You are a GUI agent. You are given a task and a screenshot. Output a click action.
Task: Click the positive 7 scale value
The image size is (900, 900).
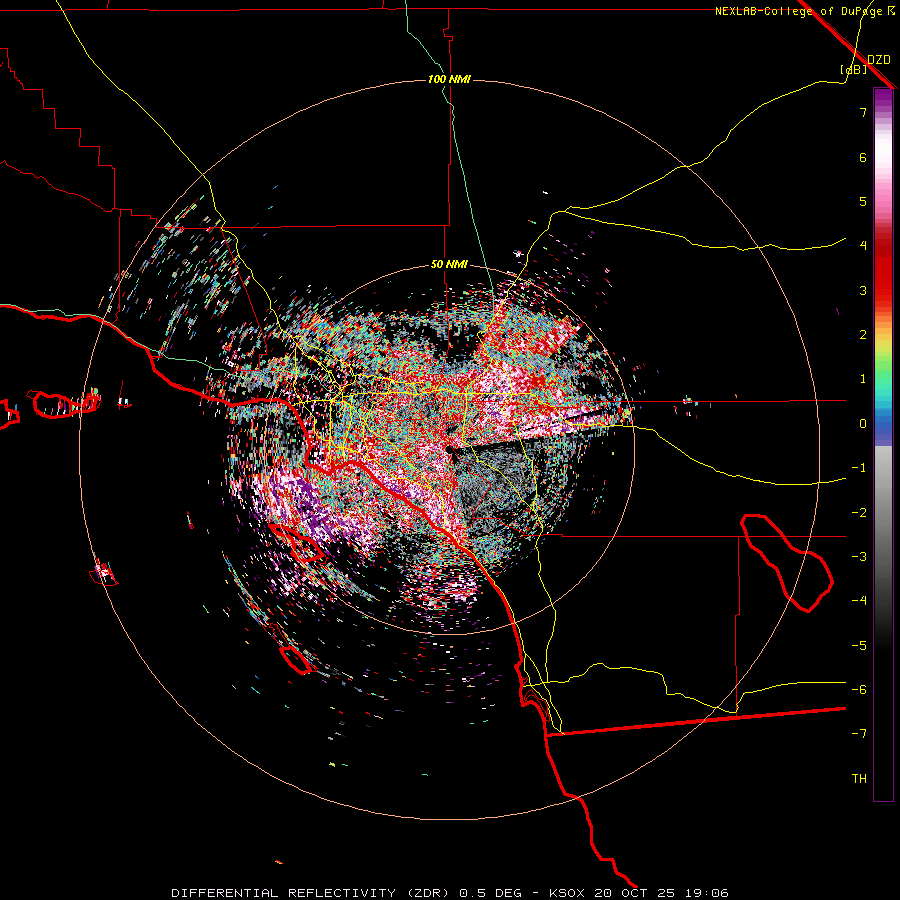click(x=863, y=112)
